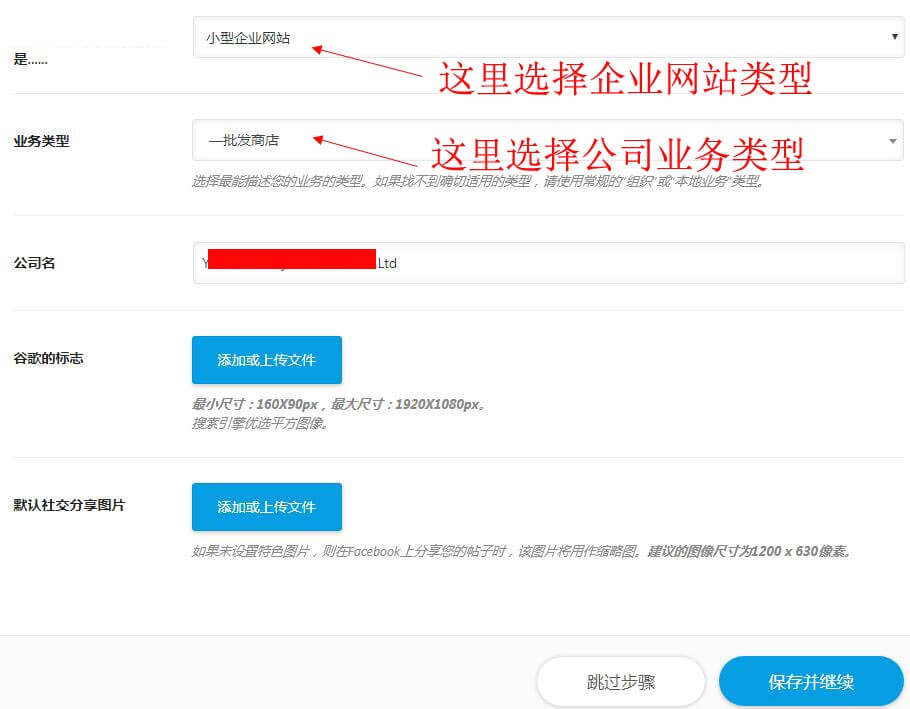This screenshot has height=709, width=910.
Task: Click 添加或上传文件 for 默认社交分享图片
Action: coord(267,507)
